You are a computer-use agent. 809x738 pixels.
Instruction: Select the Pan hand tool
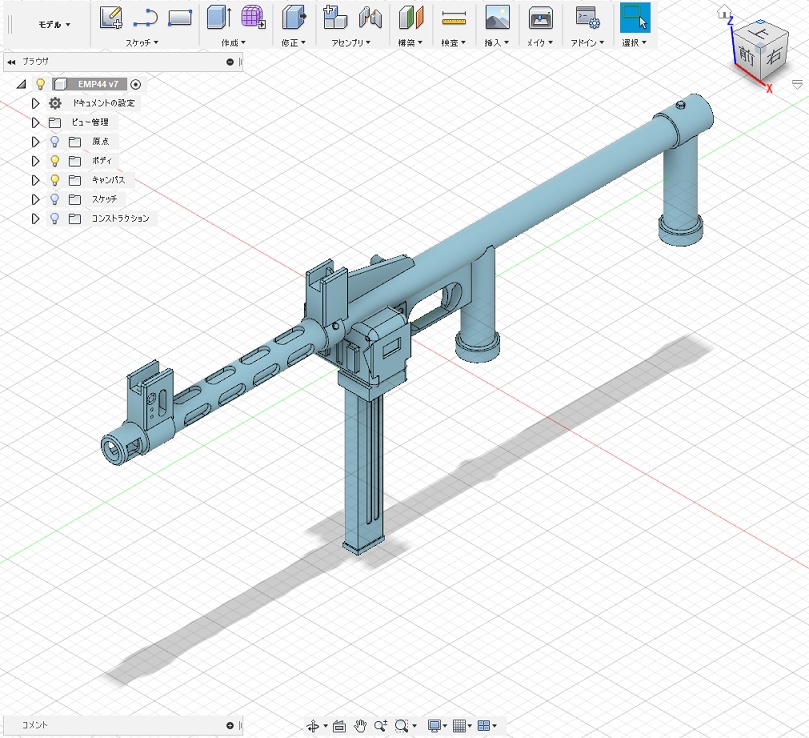[360, 726]
